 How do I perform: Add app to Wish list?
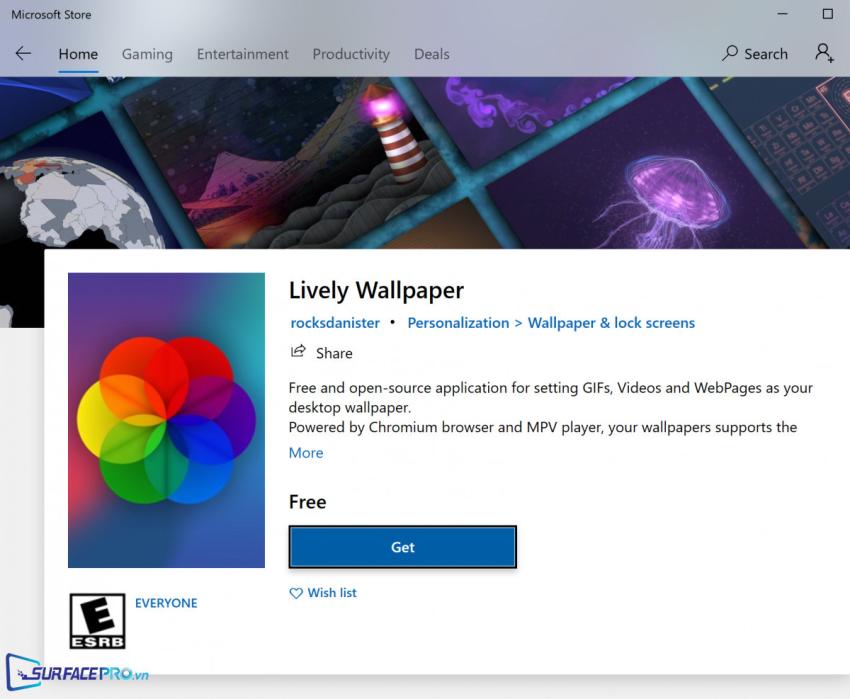[323, 593]
